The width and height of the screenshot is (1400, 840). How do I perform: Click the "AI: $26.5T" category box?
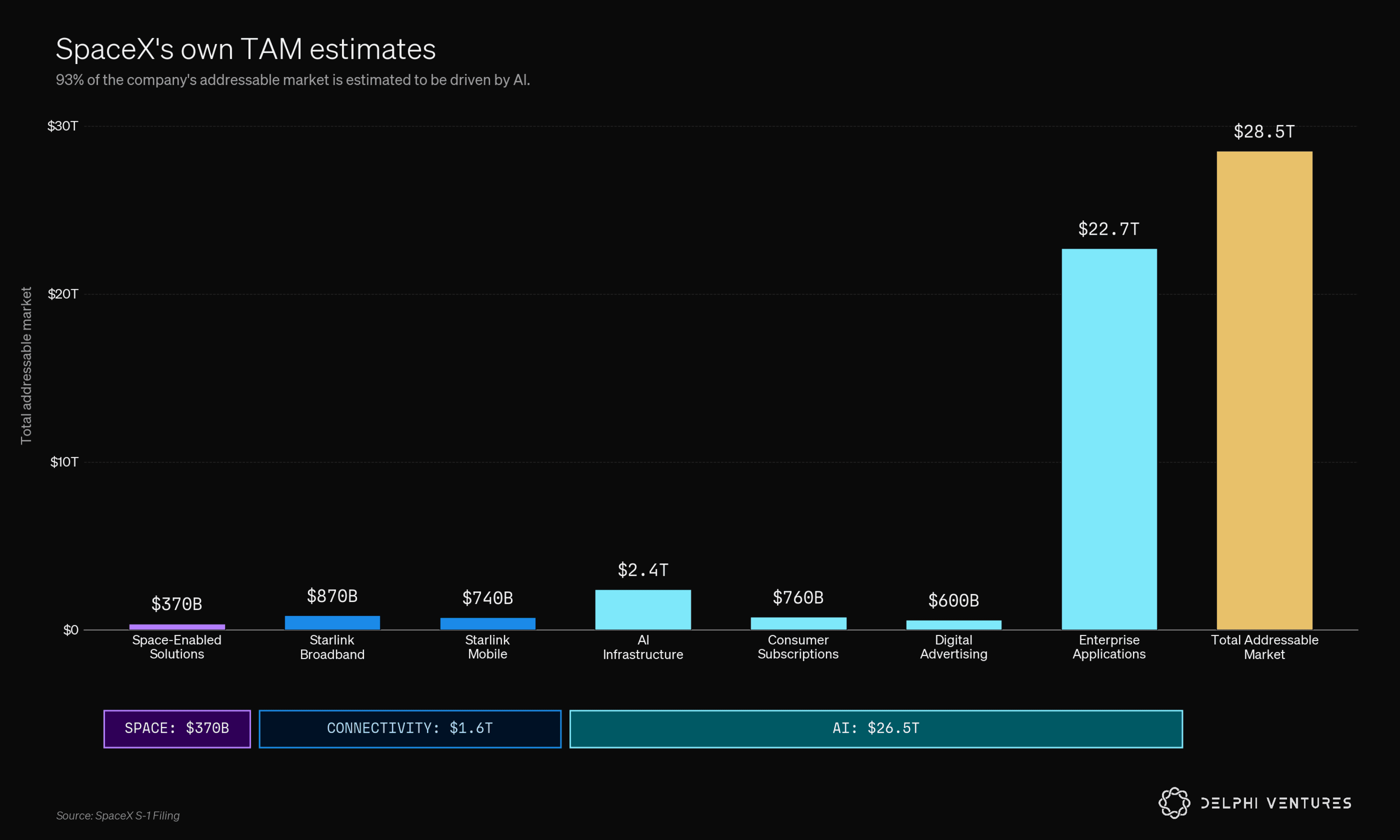click(x=876, y=729)
